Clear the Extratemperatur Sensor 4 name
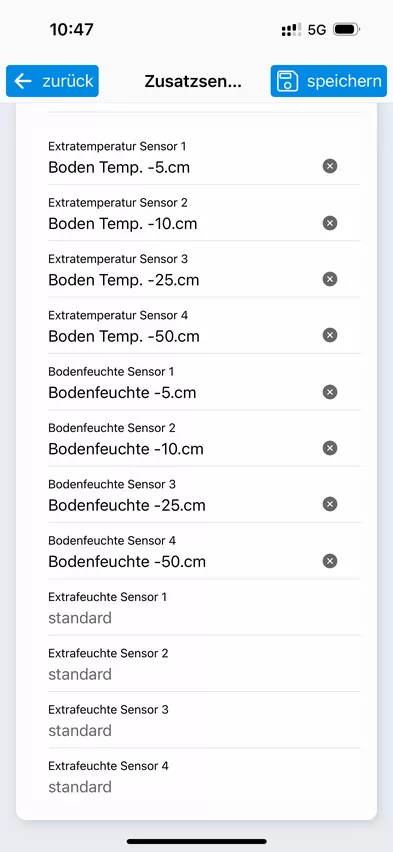Viewport: 393px width, 852px height. pos(329,335)
